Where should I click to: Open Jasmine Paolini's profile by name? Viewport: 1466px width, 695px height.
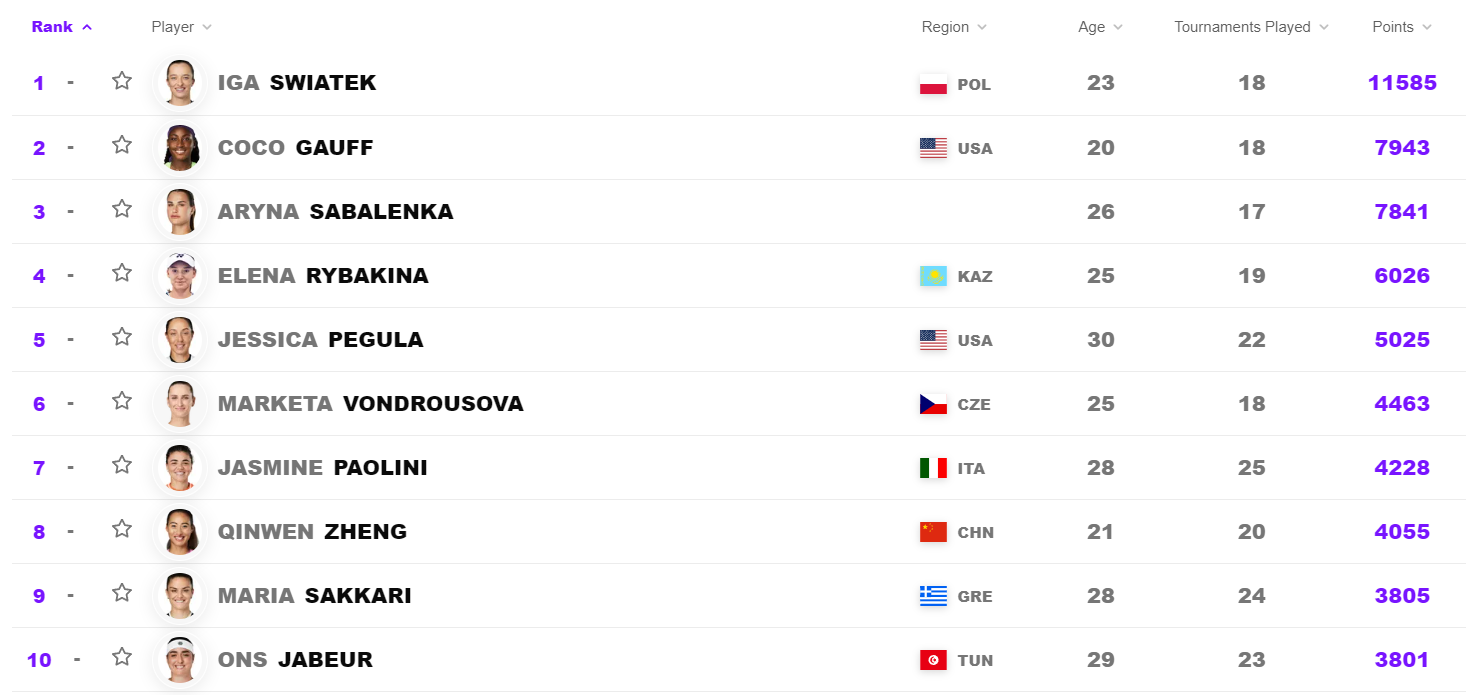(322, 468)
